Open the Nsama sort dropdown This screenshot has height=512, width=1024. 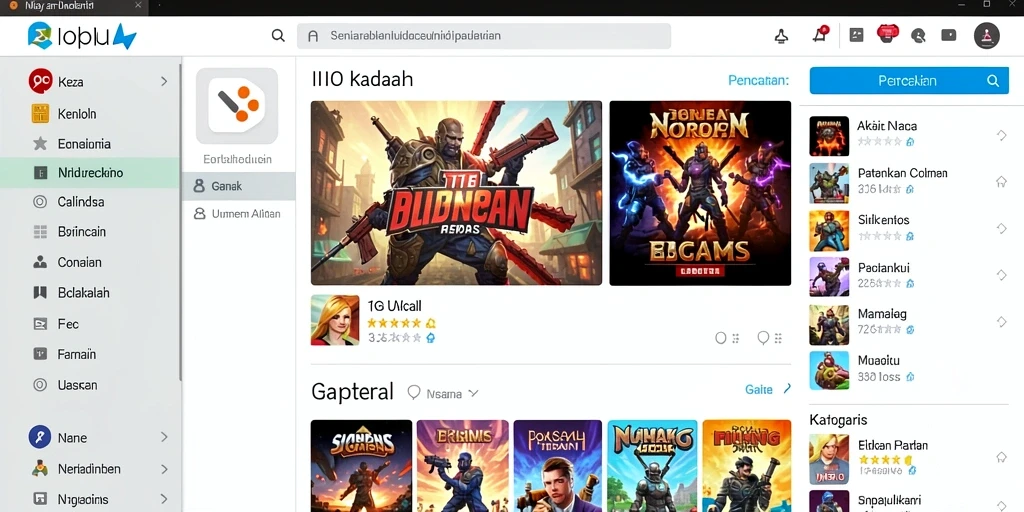pyautogui.click(x=443, y=394)
